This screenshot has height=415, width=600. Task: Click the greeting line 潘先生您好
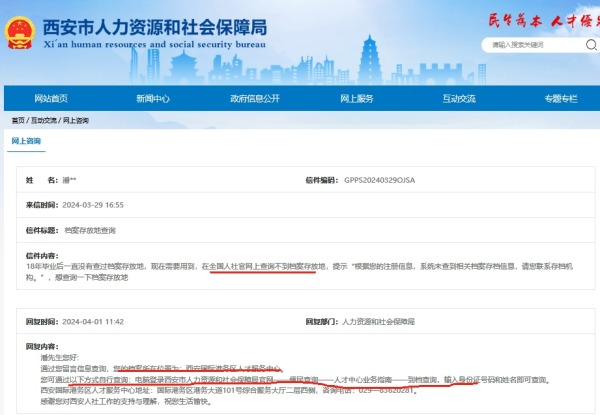60,358
